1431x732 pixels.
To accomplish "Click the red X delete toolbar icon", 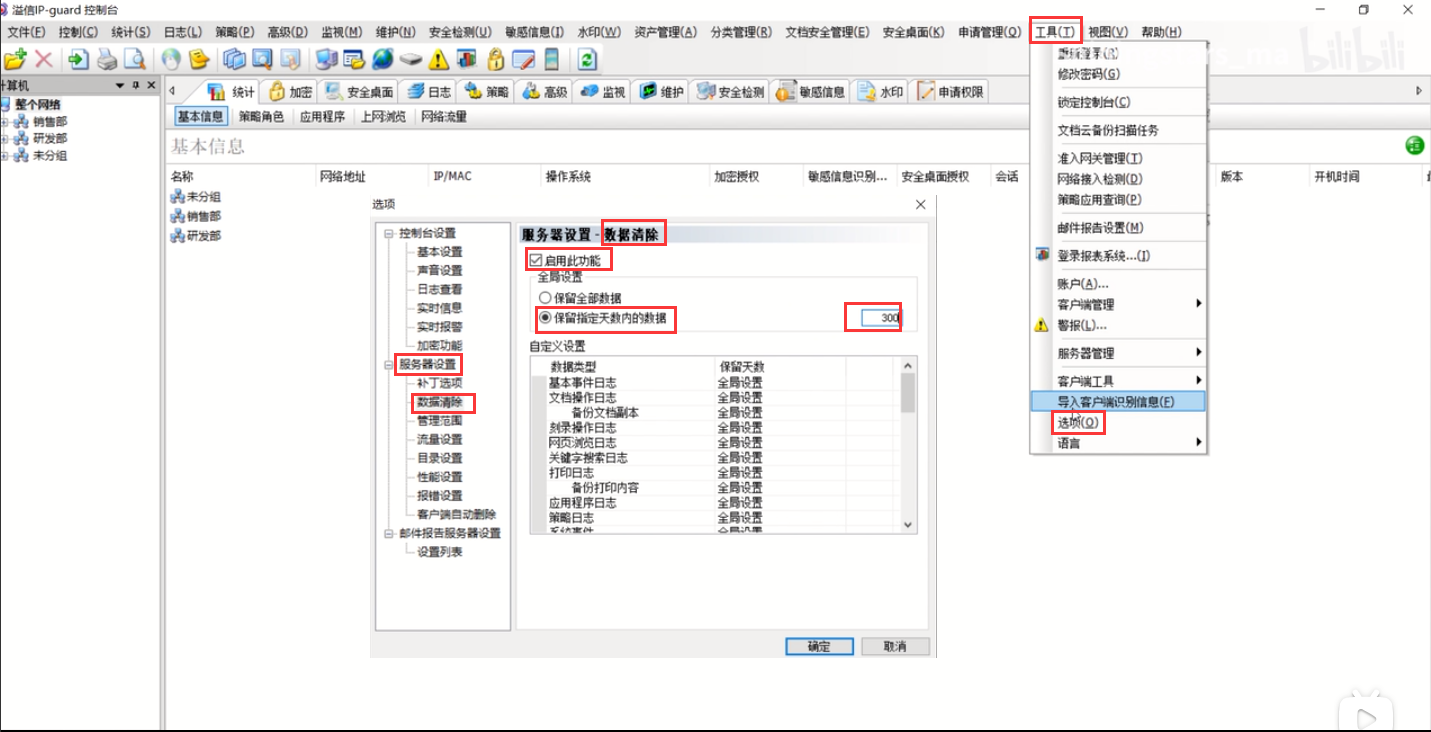I will (x=43, y=60).
